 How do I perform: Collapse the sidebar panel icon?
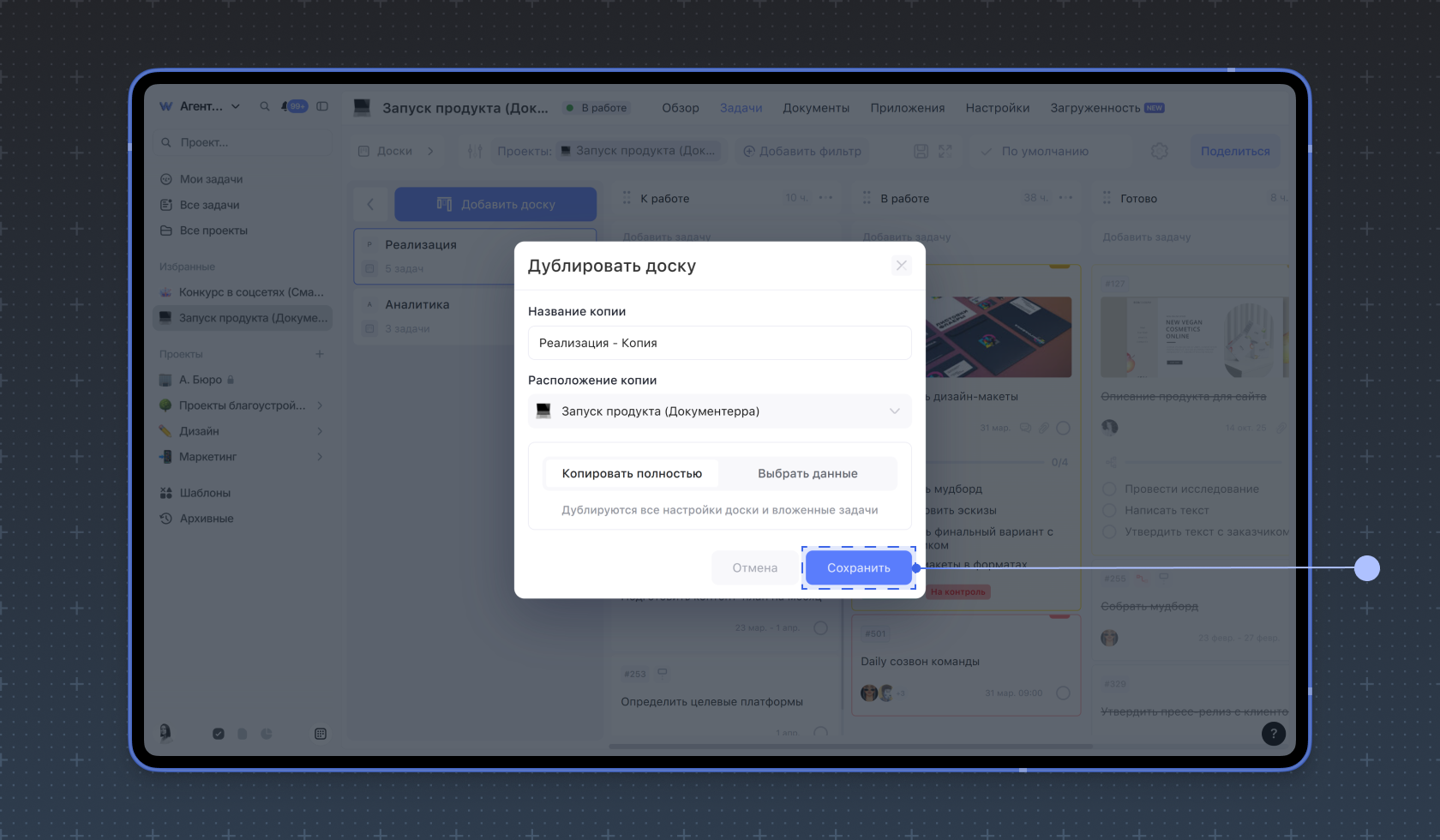point(322,106)
